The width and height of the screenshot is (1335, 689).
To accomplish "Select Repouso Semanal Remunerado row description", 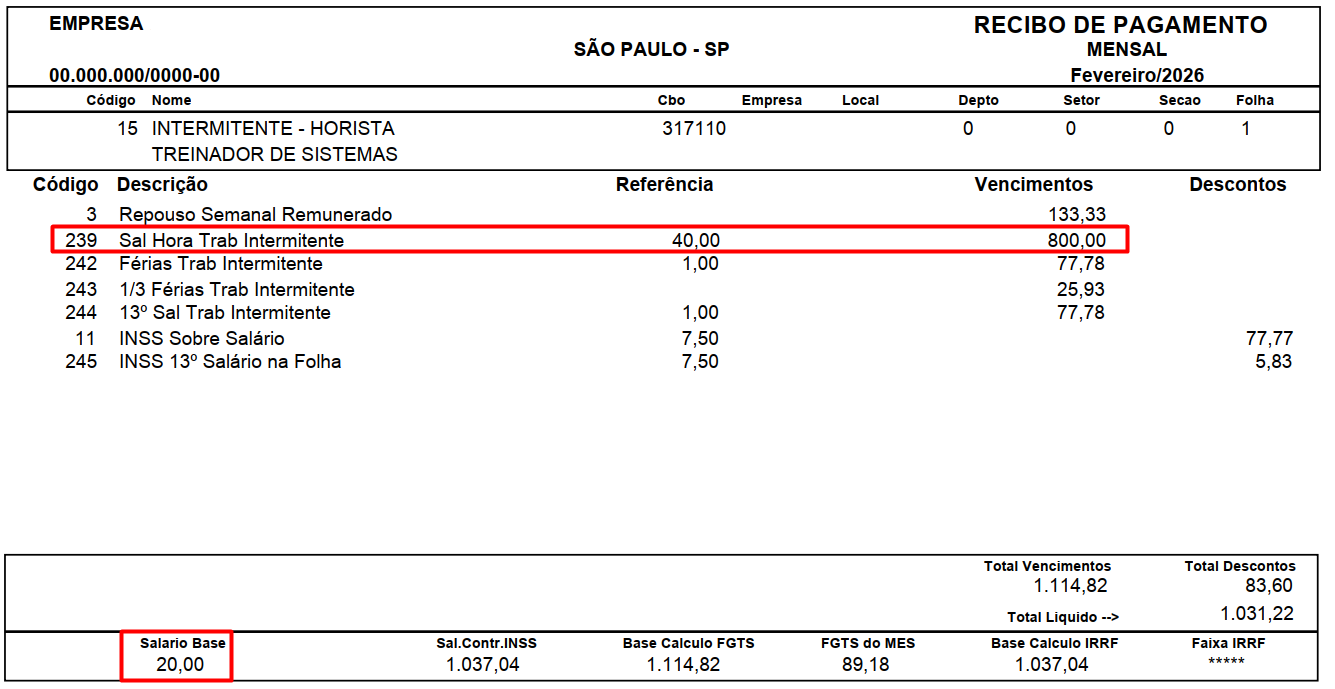I will click(255, 215).
